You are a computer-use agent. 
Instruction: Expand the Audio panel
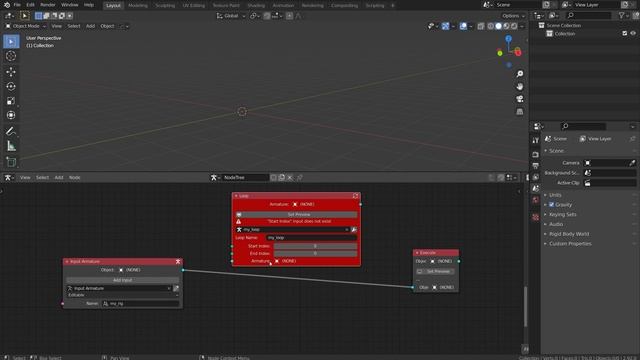556,224
